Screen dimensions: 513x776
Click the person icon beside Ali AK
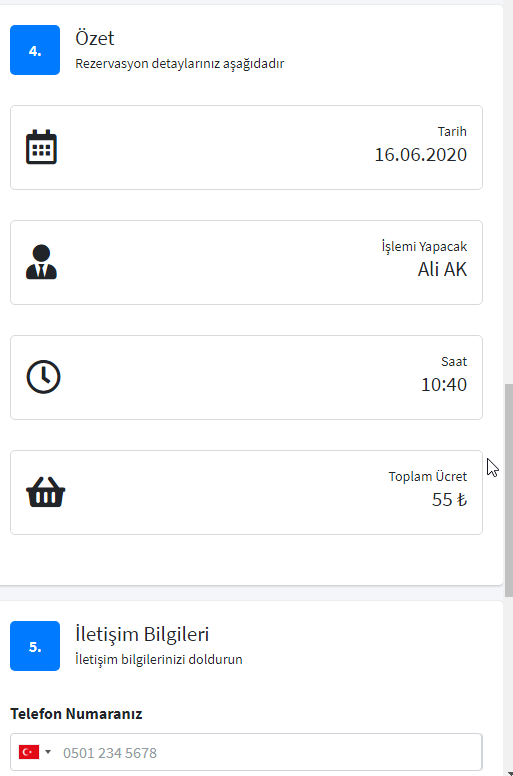pos(42,262)
